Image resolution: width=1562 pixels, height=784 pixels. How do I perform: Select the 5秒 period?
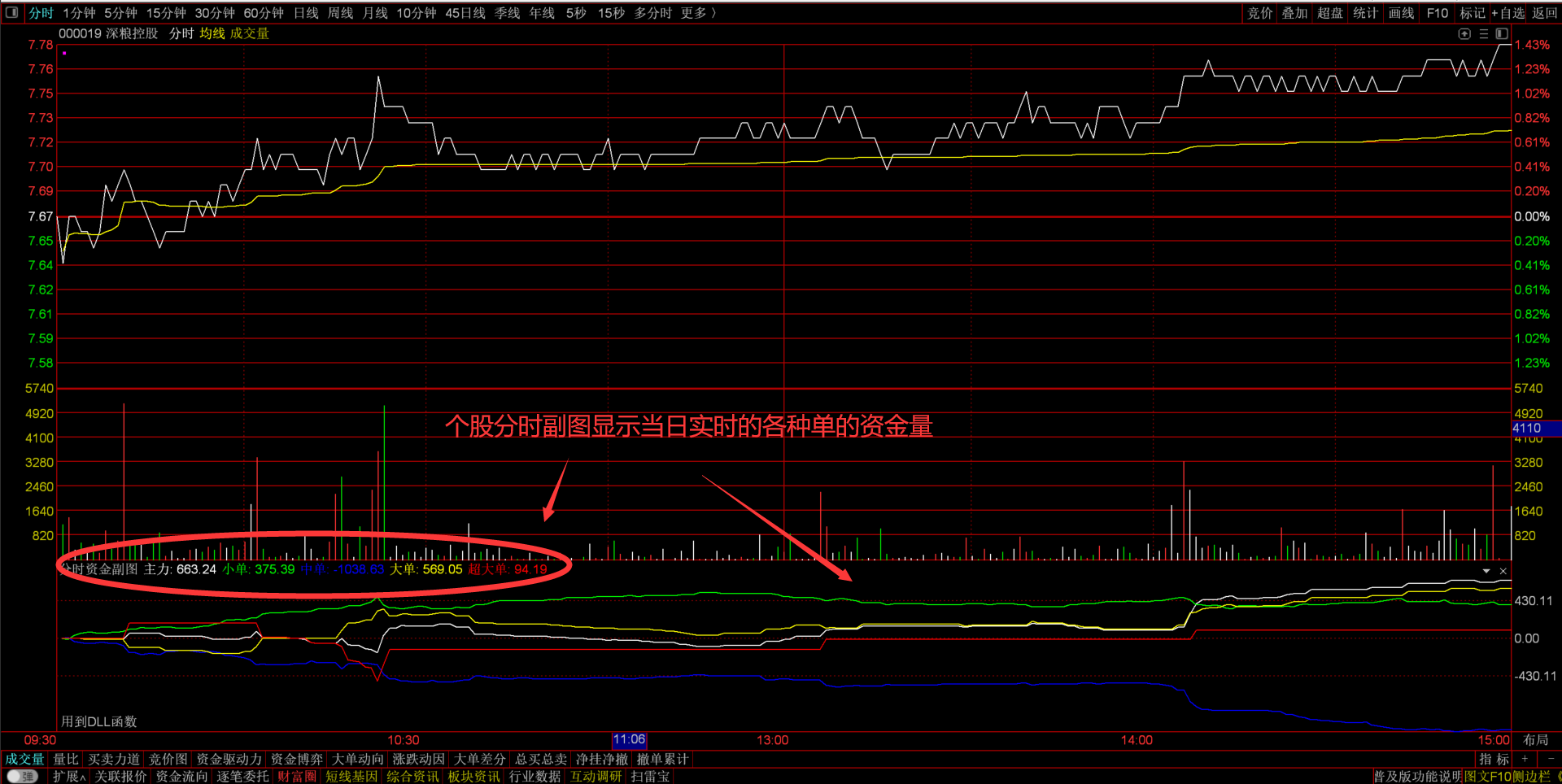coord(576,13)
